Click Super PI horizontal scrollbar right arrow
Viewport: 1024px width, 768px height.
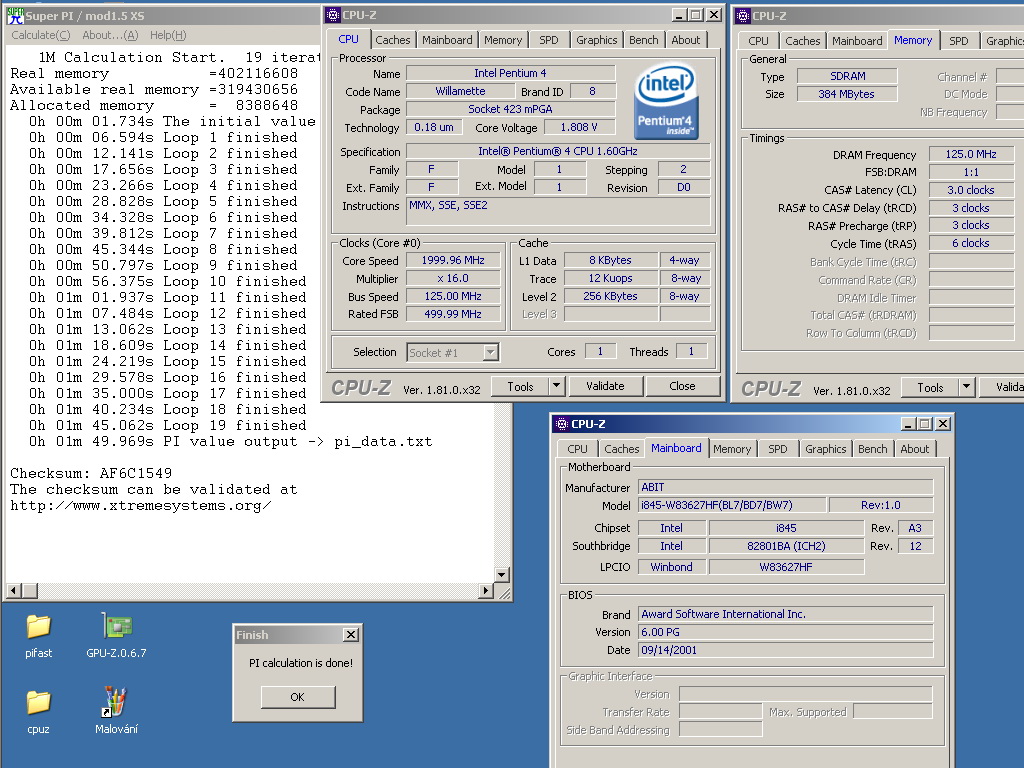coord(485,590)
